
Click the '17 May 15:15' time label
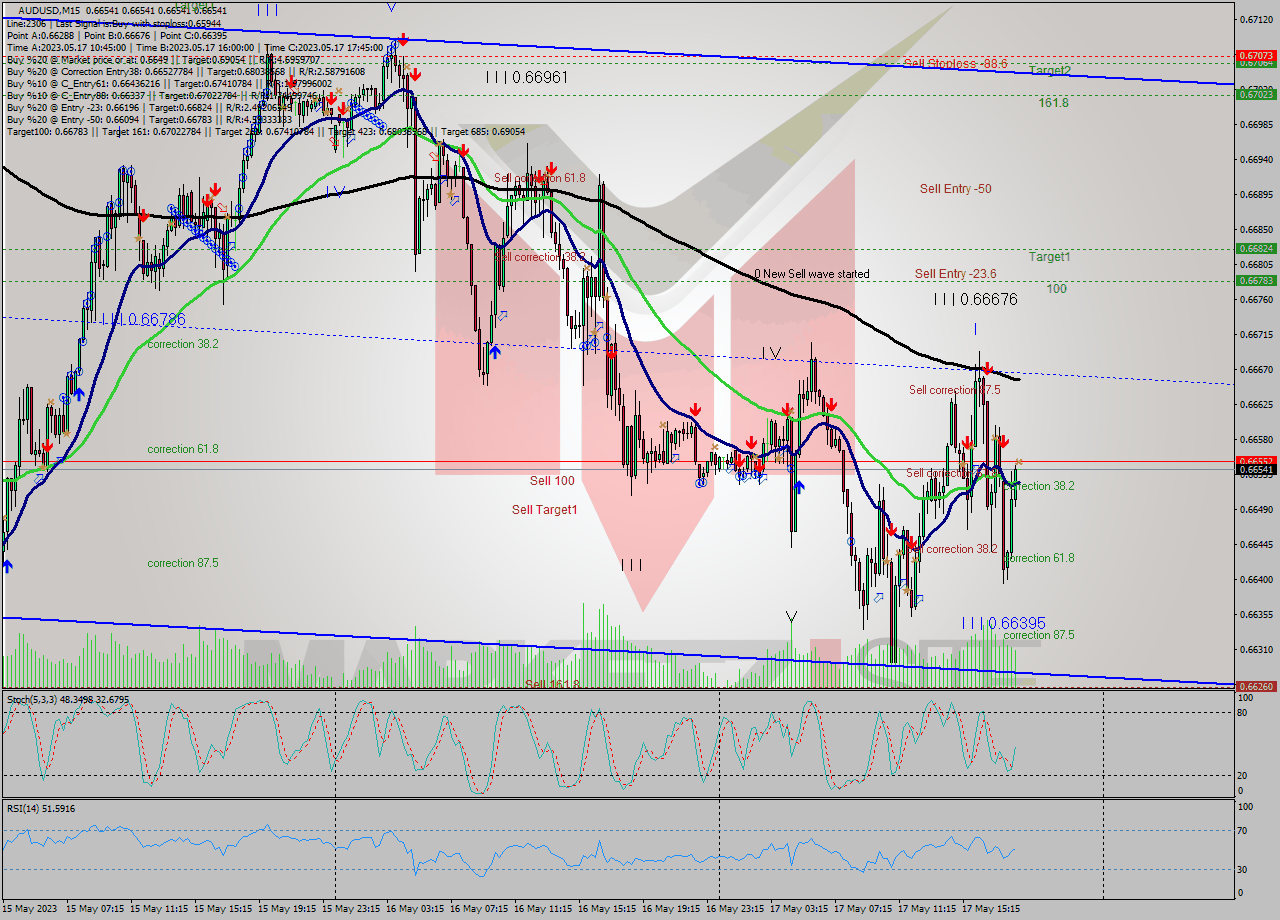pos(990,909)
